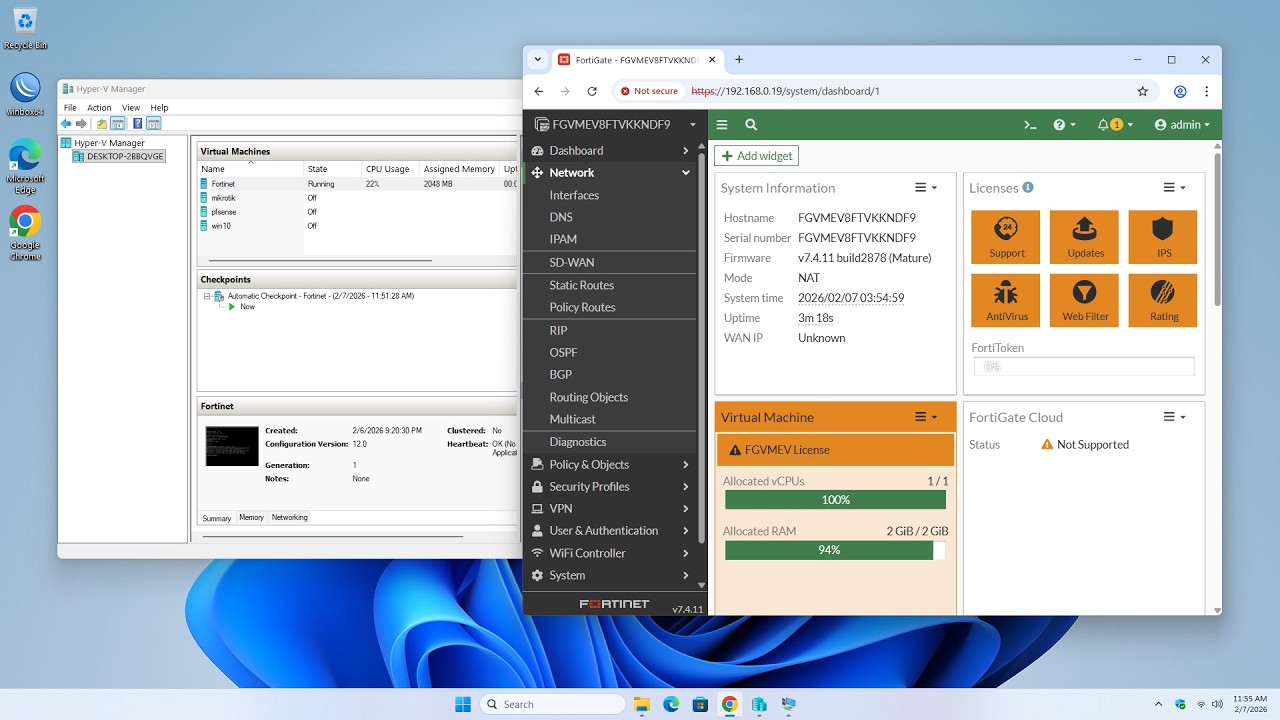Click the Updates license tile
Viewport: 1280px width, 720px height.
pyautogui.click(x=1085, y=237)
